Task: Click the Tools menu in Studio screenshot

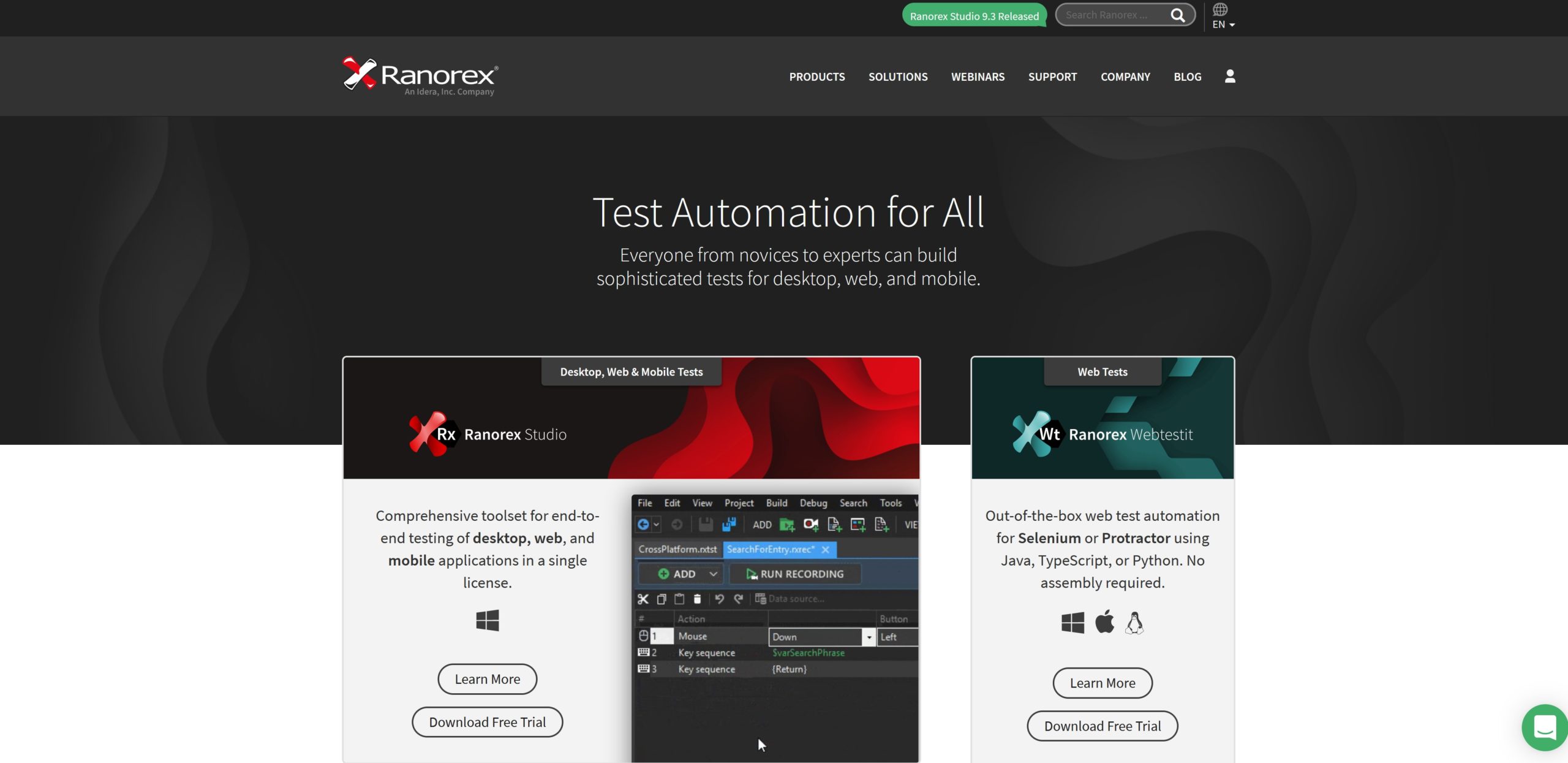Action: pyautogui.click(x=891, y=503)
